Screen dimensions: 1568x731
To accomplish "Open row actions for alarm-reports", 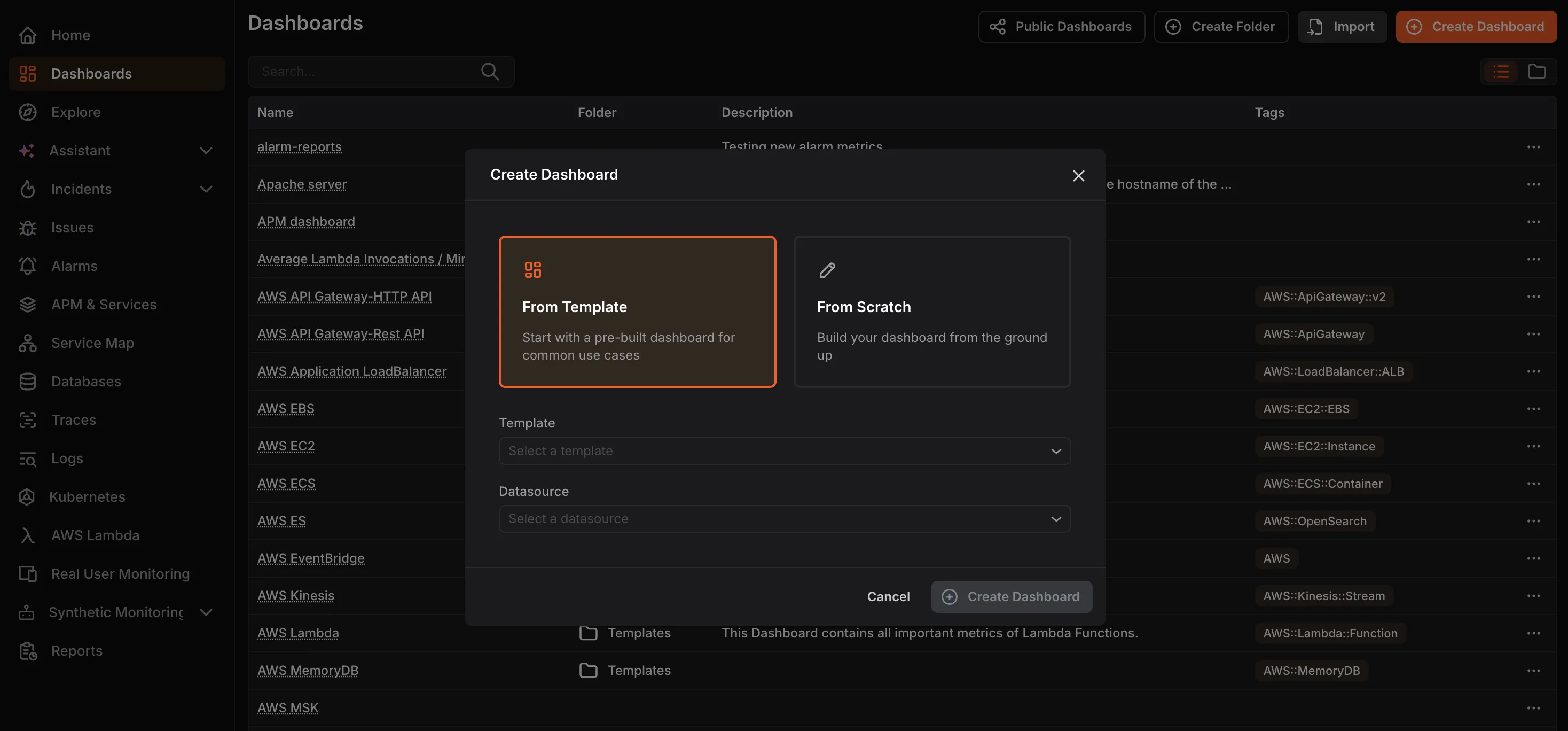I will pyautogui.click(x=1533, y=147).
